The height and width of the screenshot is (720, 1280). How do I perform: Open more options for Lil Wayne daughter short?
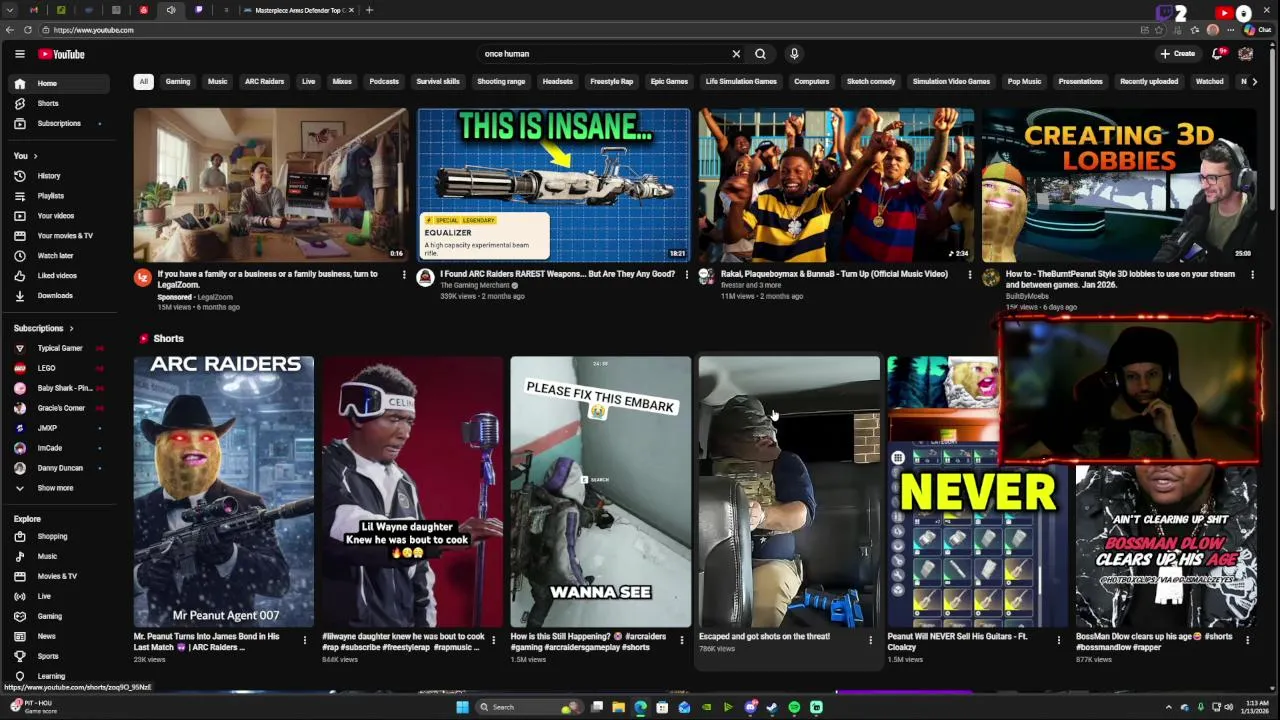pos(493,640)
